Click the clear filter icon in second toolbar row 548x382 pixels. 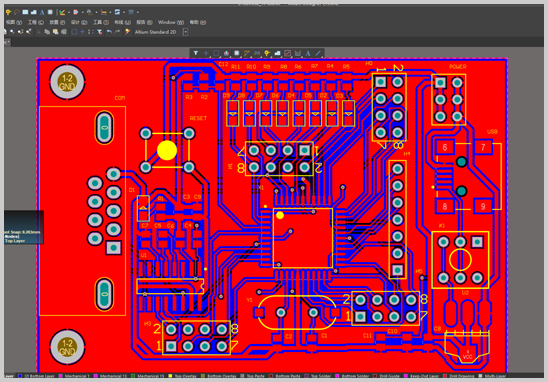pos(100,32)
